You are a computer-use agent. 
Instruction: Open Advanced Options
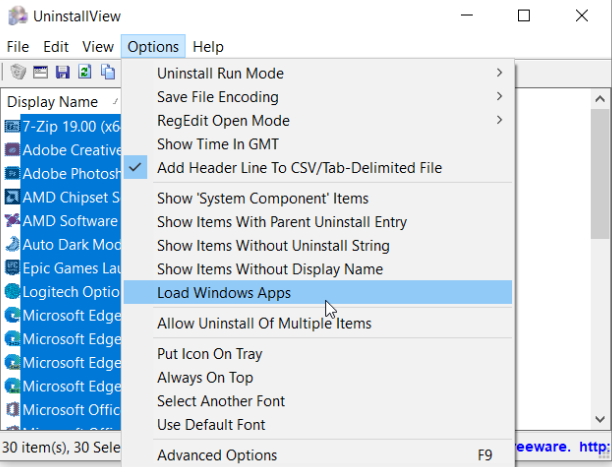pyautogui.click(x=318, y=455)
